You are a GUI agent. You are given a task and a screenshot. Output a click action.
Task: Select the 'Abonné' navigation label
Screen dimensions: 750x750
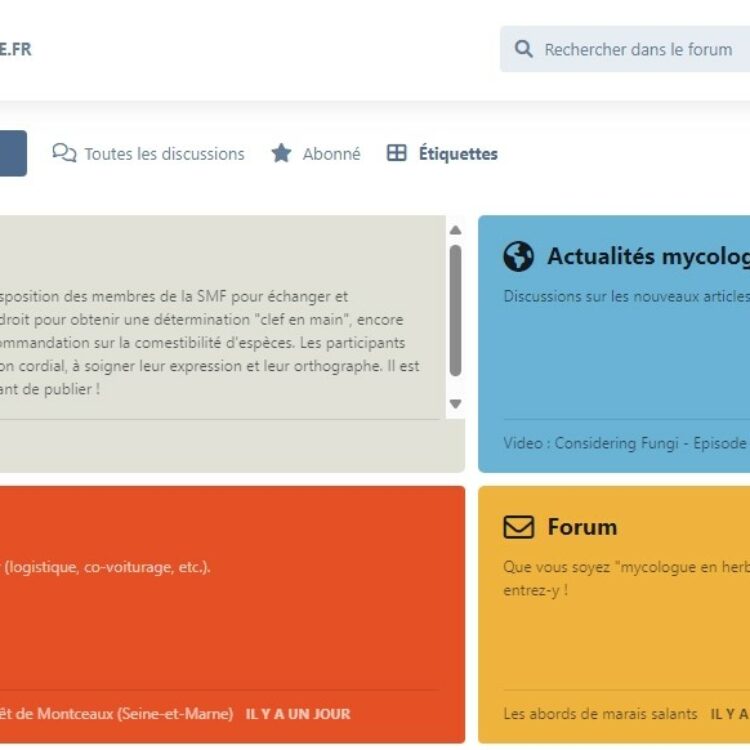331,154
